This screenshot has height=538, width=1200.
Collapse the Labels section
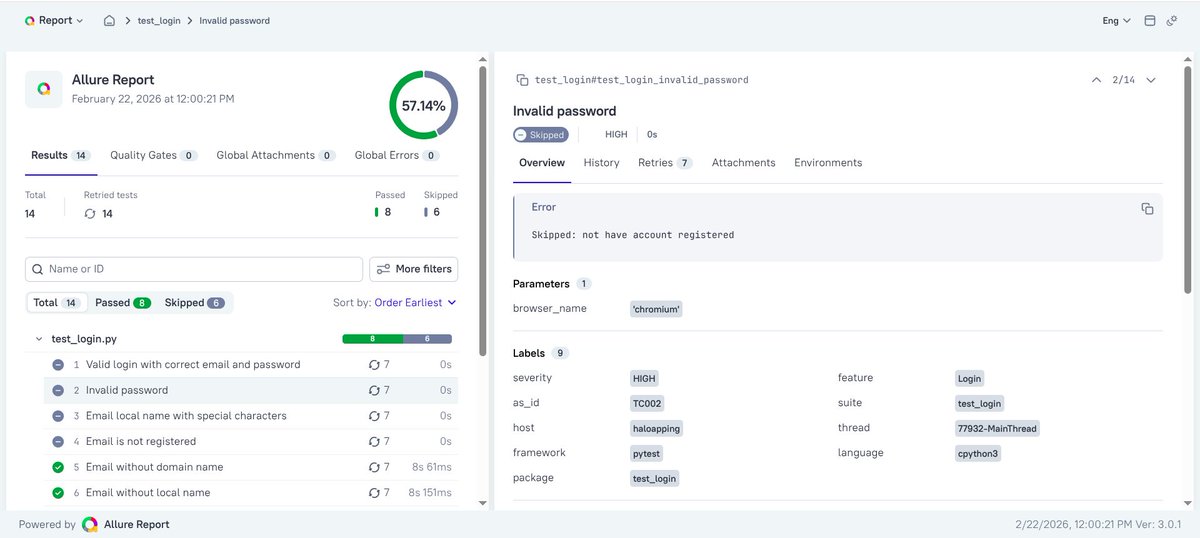click(541, 353)
